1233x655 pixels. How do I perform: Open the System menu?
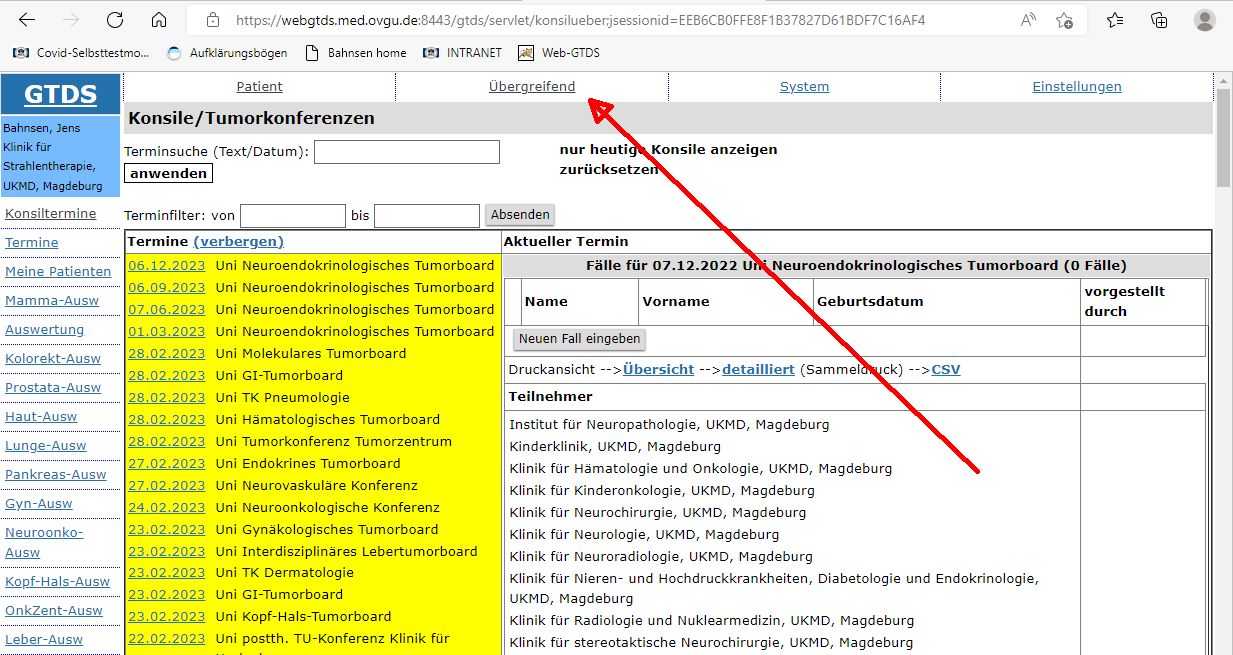pyautogui.click(x=804, y=86)
